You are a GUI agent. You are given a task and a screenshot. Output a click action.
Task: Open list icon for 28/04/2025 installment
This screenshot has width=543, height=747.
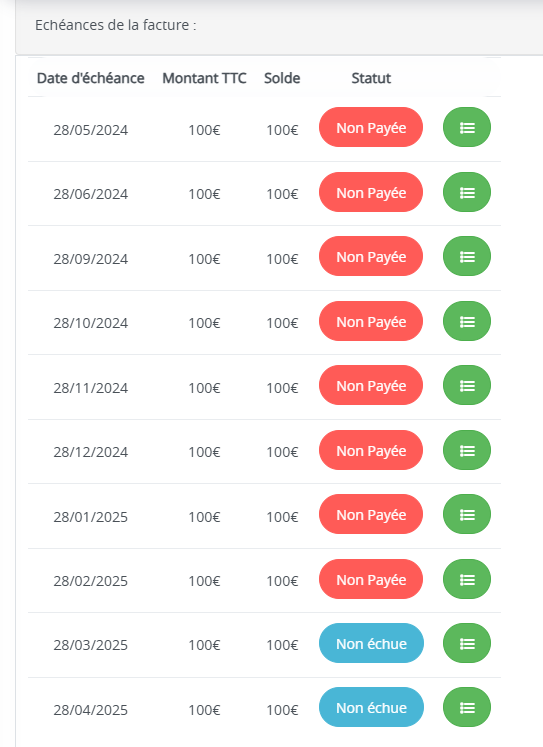pos(467,707)
